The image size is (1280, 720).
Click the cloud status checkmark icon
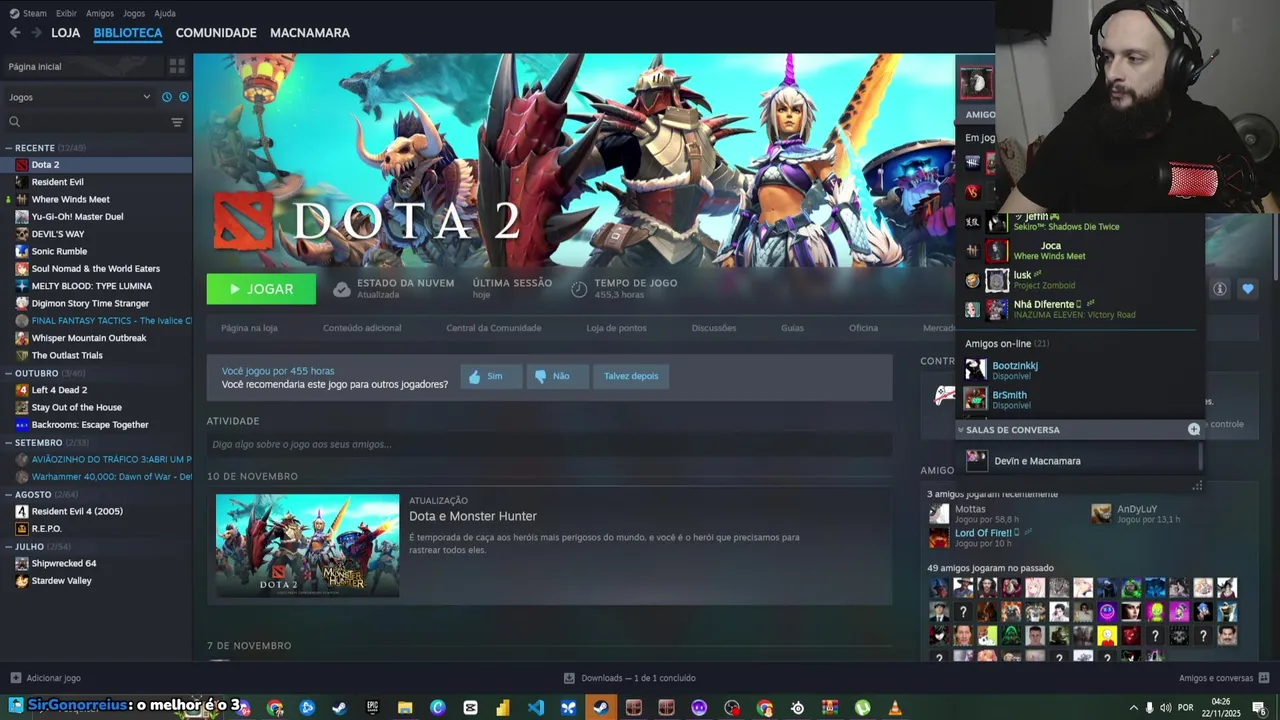(342, 289)
